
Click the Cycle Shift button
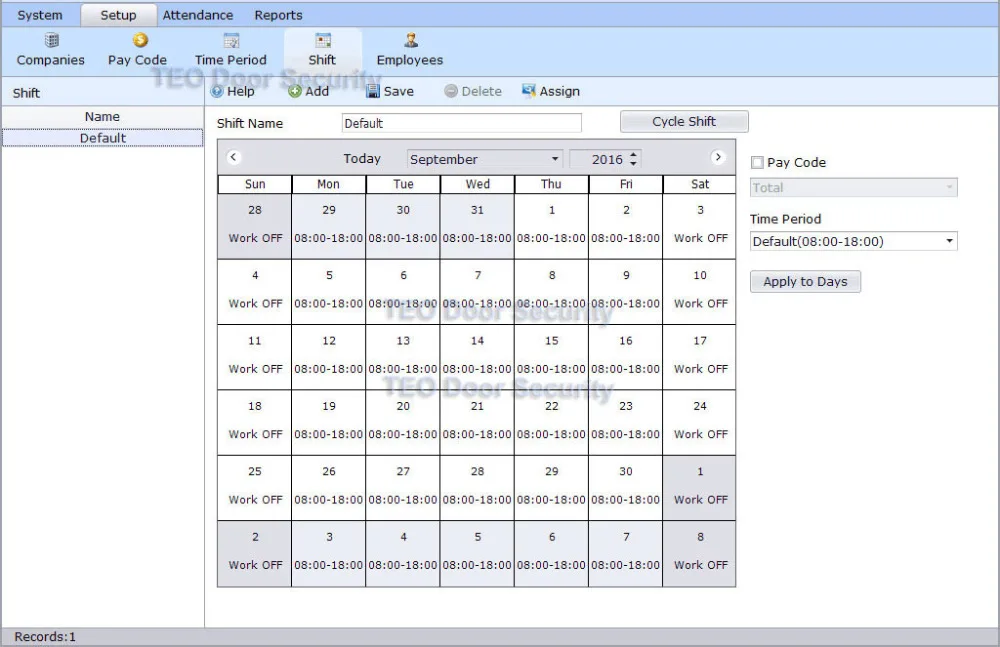point(684,121)
